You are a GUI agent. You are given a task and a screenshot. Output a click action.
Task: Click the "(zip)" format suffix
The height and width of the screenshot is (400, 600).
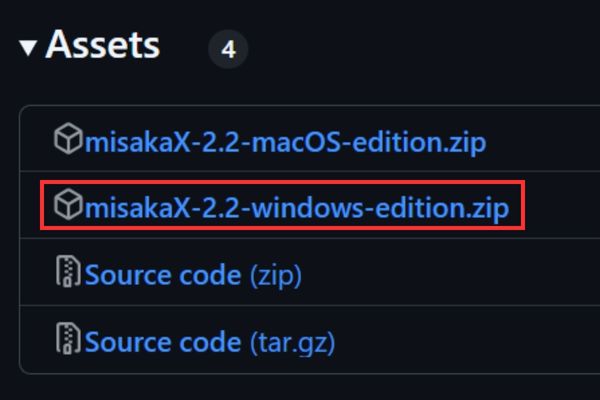(274, 274)
